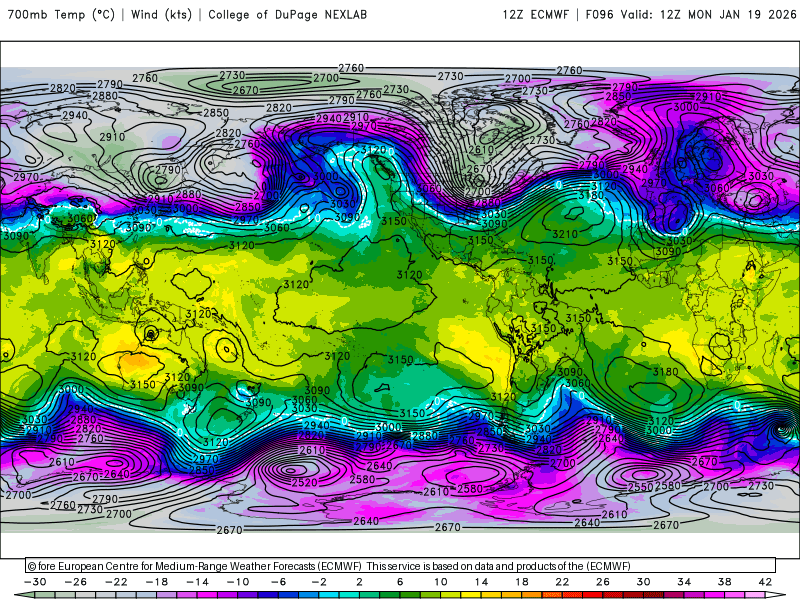The height and width of the screenshot is (600, 800).
Task: Click the colorbar's left extension arrow
Action: click(x=24, y=595)
